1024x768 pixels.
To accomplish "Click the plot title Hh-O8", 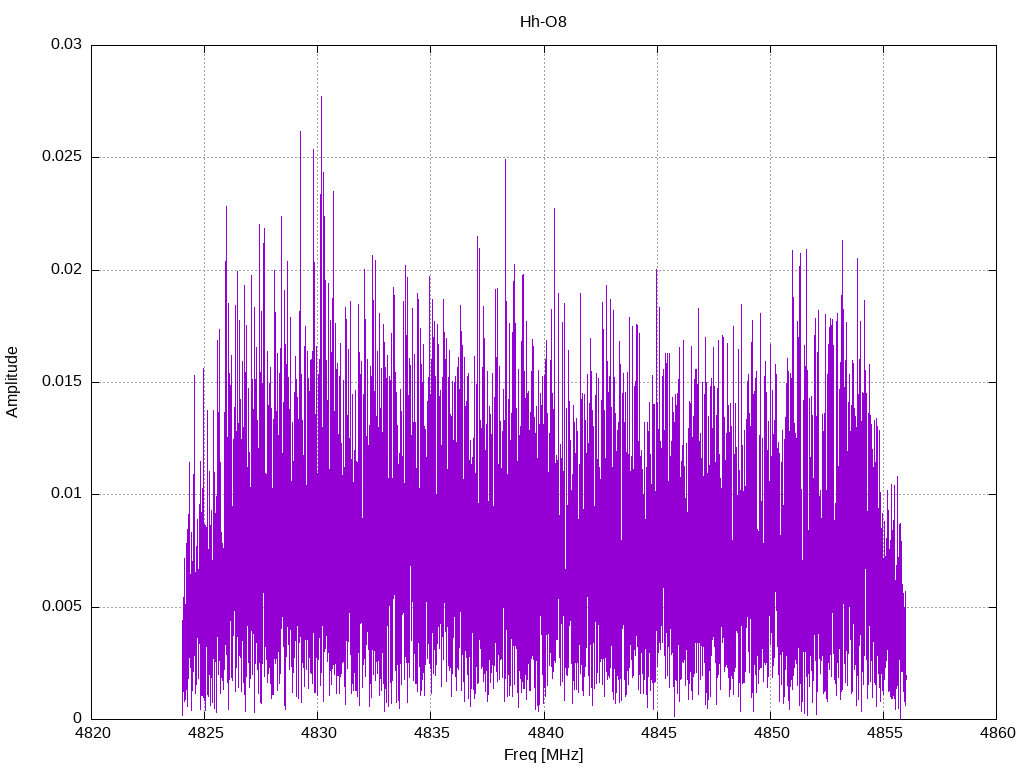I will pyautogui.click(x=543, y=22).
